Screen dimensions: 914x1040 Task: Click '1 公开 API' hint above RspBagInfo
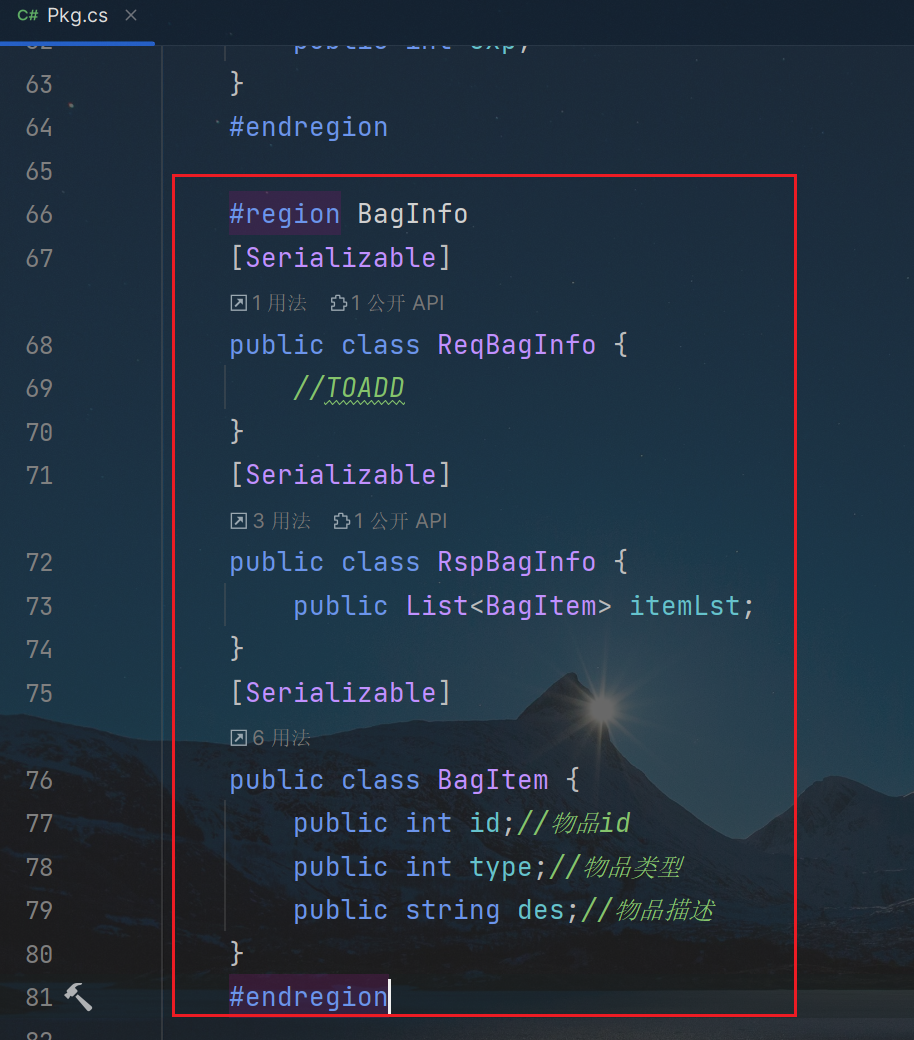click(x=390, y=521)
